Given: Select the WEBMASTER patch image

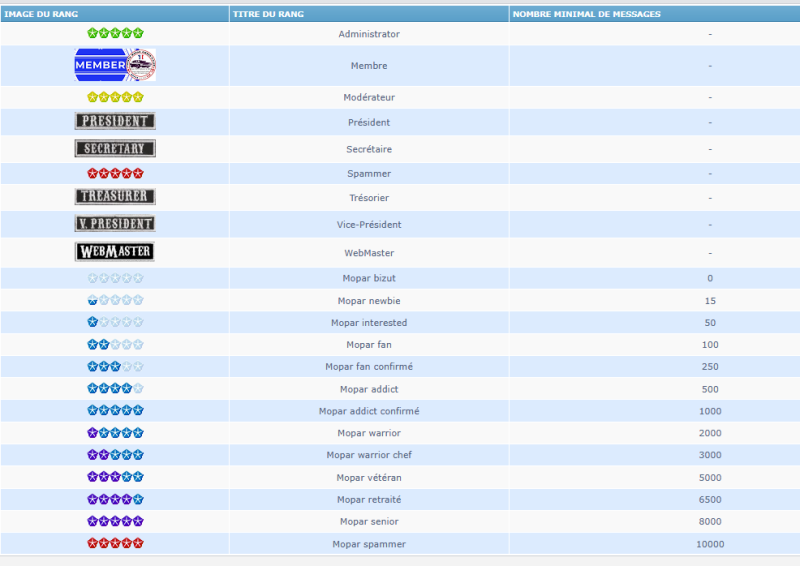Looking at the screenshot, I should (115, 252).
